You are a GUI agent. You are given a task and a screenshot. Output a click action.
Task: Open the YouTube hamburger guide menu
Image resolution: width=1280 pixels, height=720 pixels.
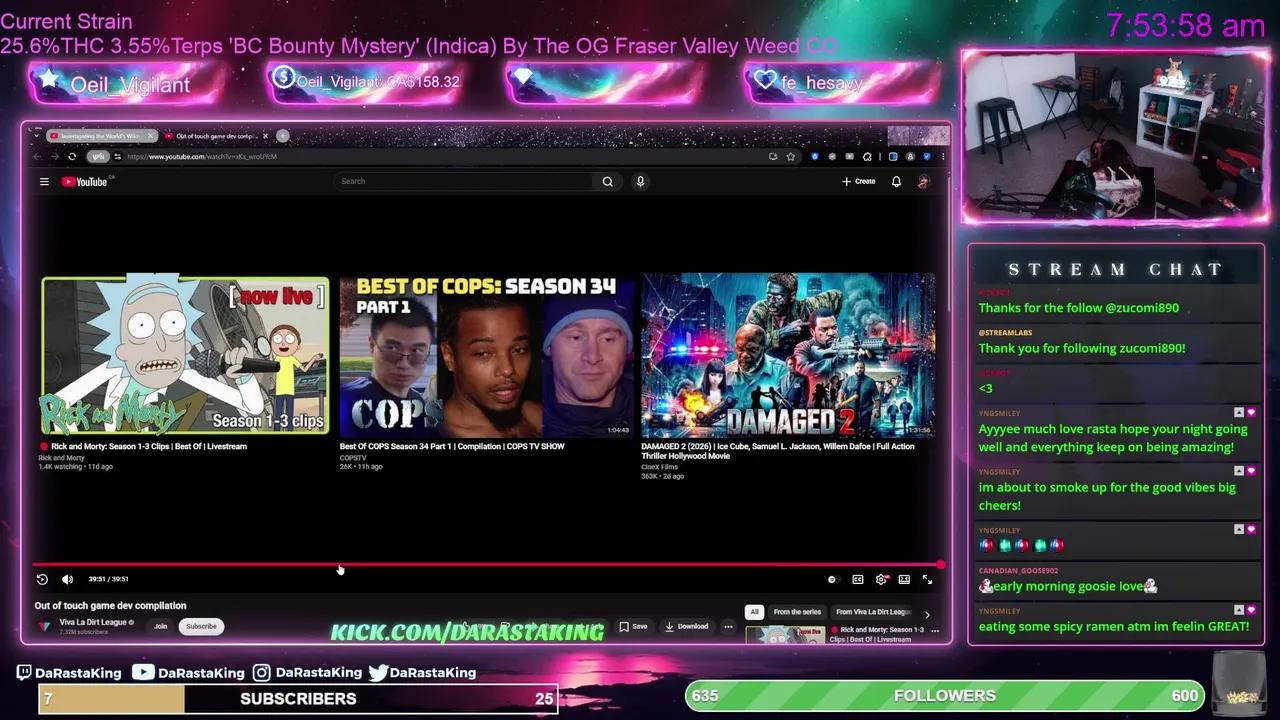[44, 181]
